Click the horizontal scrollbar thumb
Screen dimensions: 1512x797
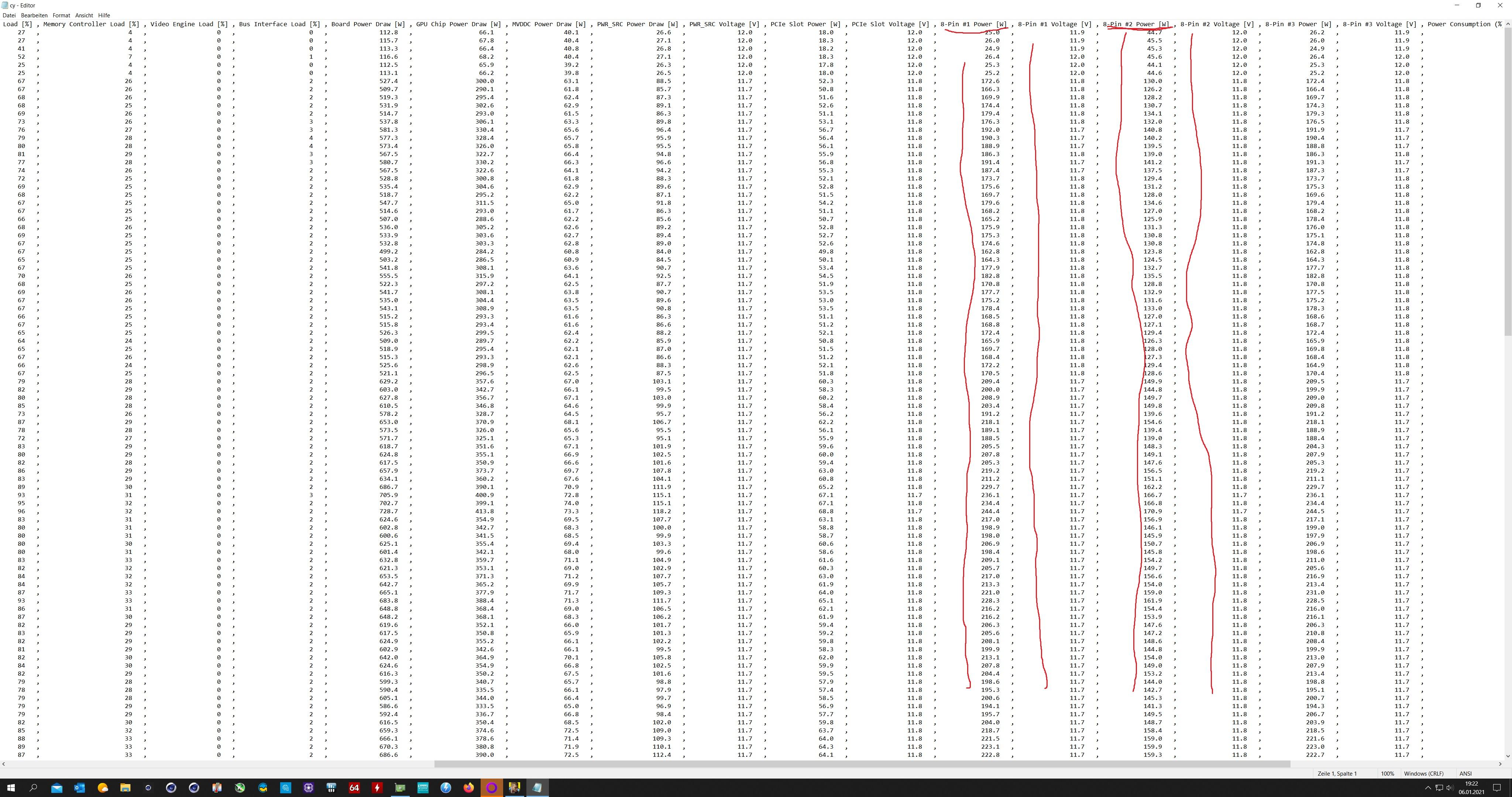862,764
